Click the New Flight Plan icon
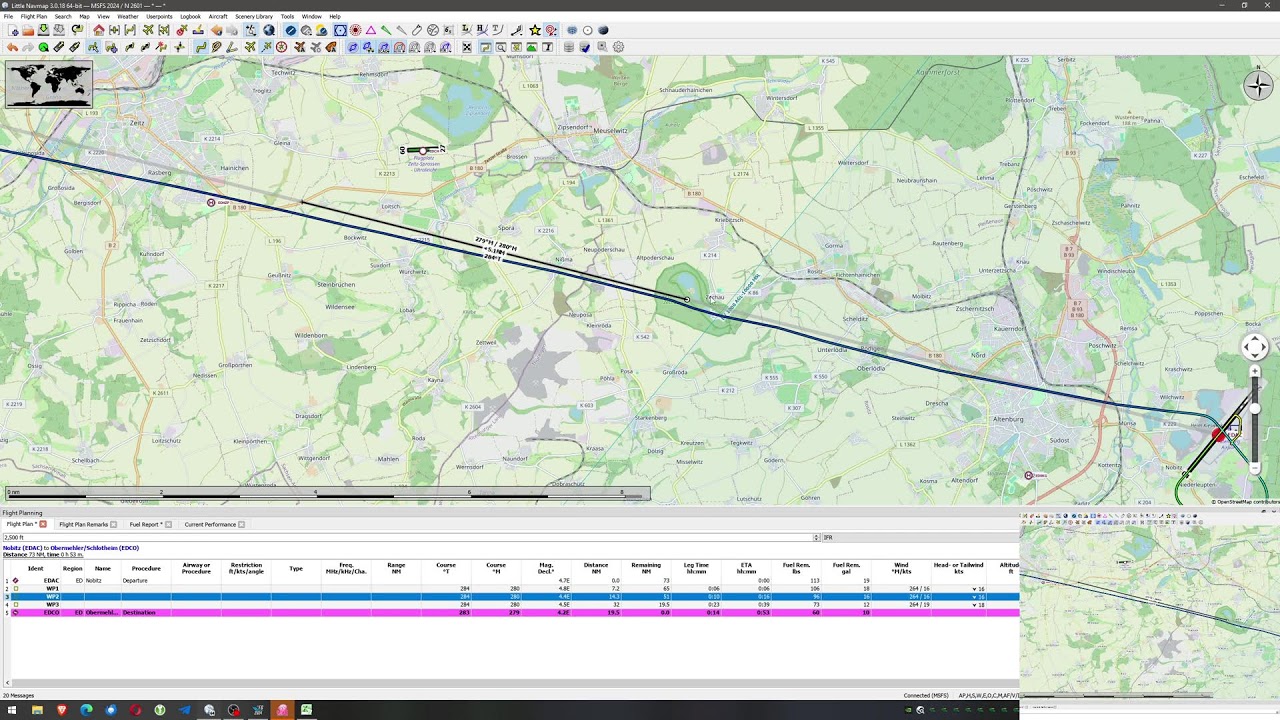 point(12,30)
